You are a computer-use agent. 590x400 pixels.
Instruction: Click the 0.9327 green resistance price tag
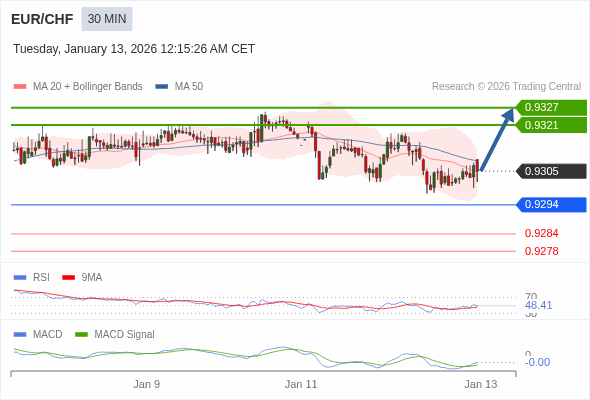pyautogui.click(x=551, y=108)
